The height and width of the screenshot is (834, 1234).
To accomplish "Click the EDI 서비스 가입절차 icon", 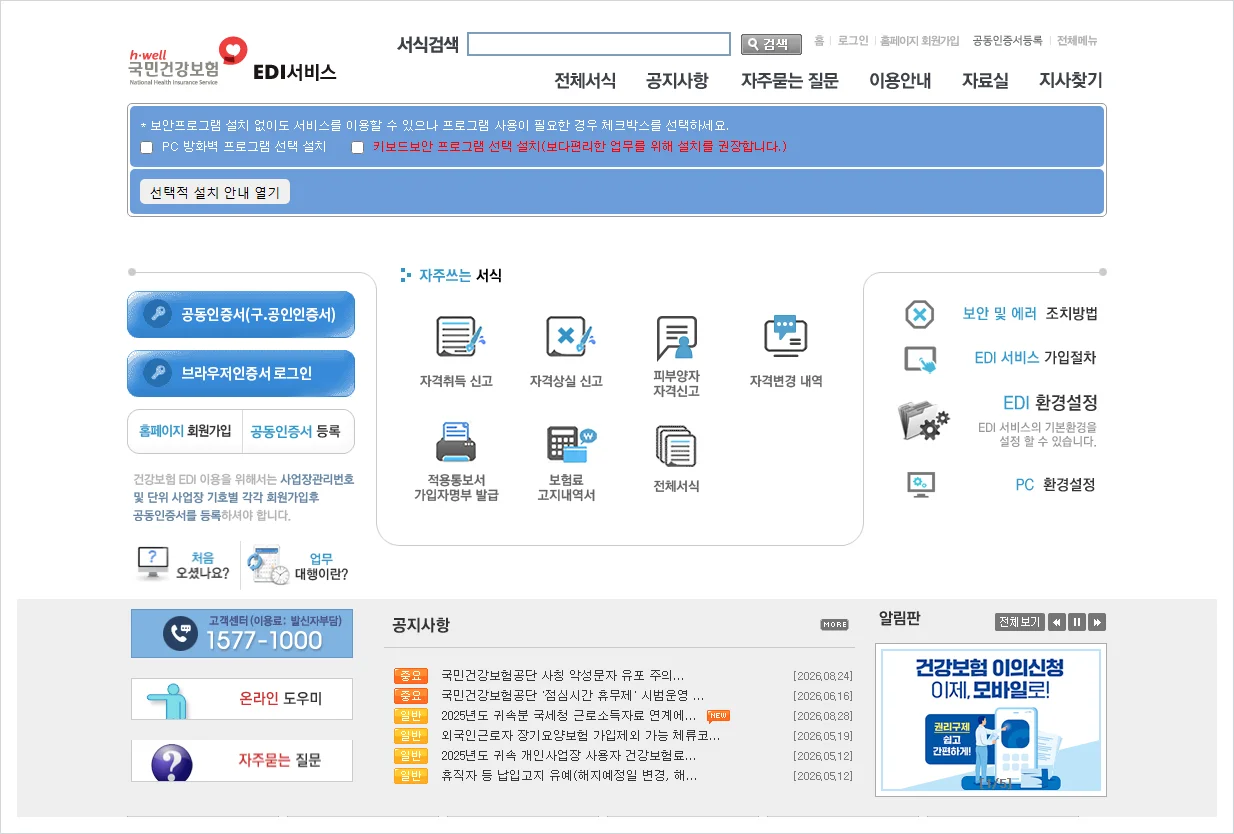I will (x=920, y=359).
